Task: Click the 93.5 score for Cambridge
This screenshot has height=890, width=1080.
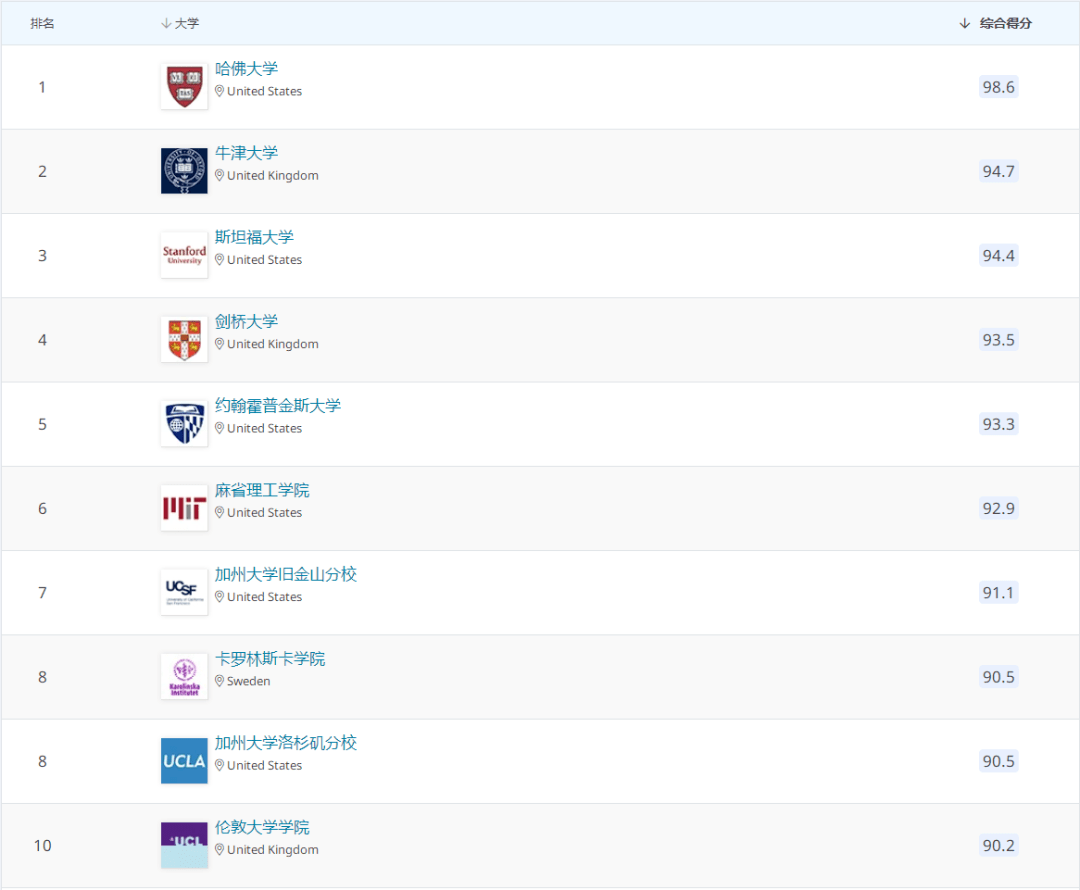Action: click(998, 340)
